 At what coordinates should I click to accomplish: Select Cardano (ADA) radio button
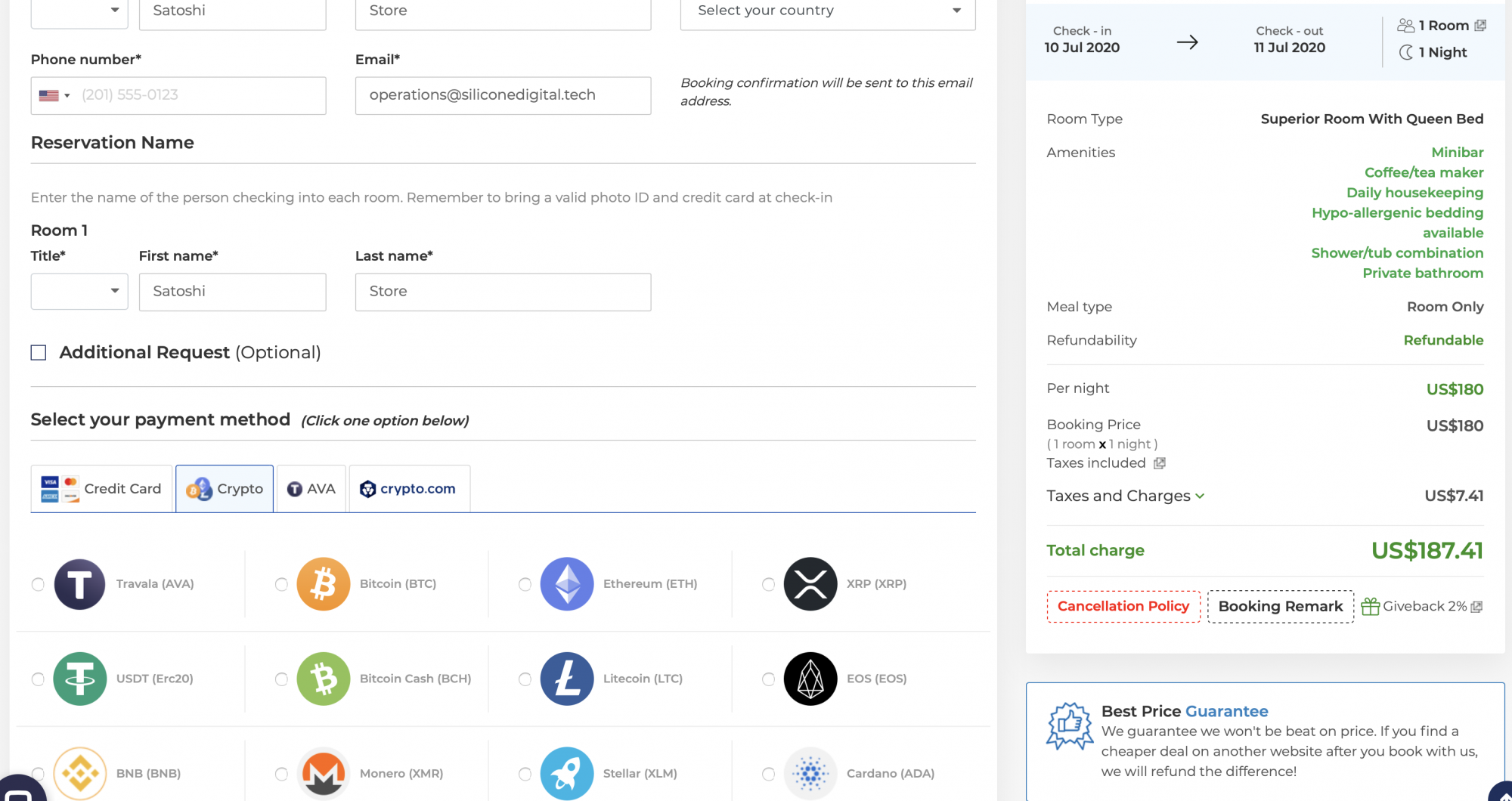pos(768,774)
